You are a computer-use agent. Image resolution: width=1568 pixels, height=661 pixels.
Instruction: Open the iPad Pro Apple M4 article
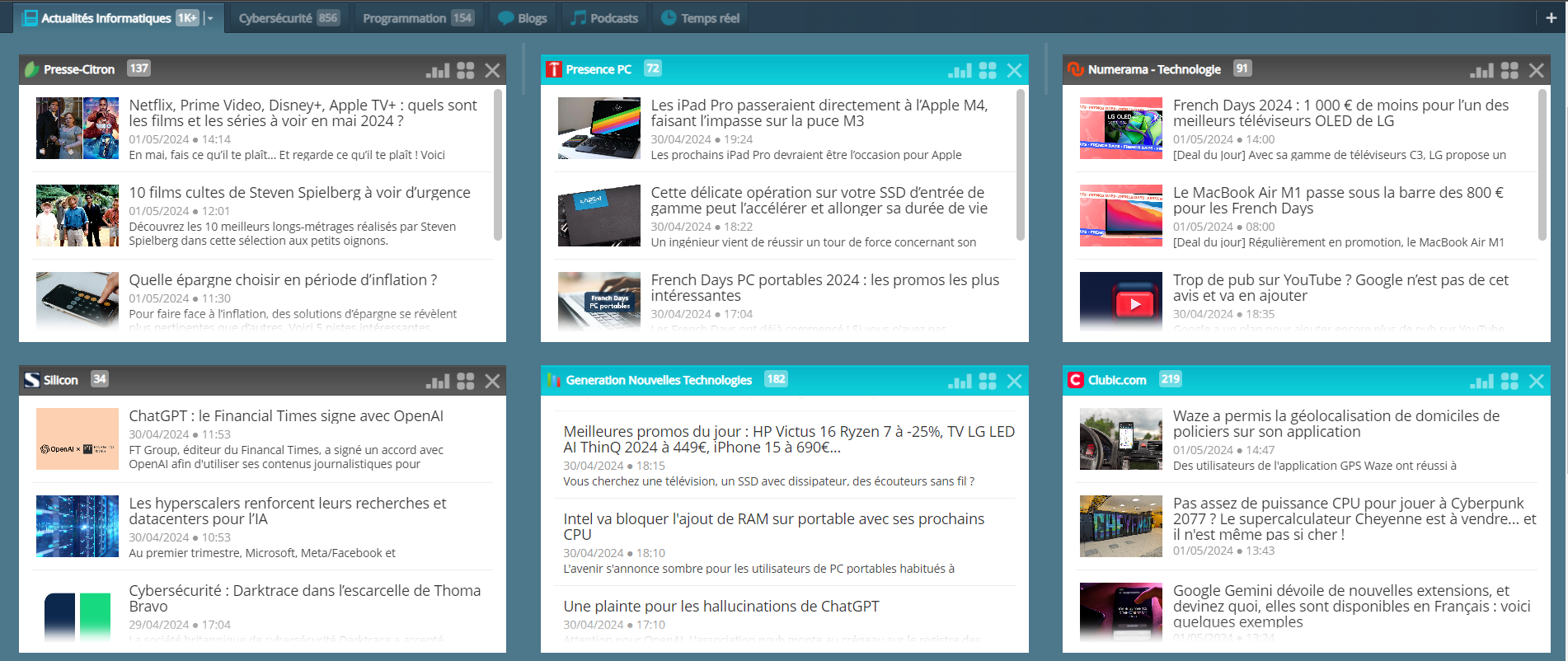pyautogui.click(x=819, y=113)
